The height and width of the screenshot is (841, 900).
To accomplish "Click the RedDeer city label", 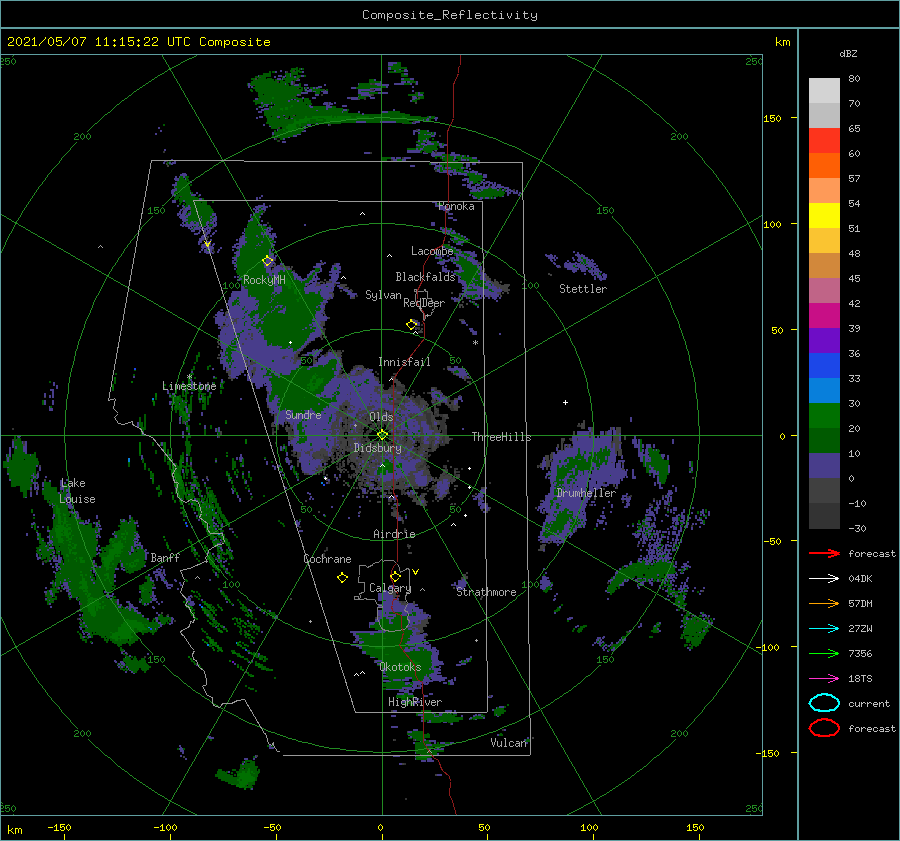I will (424, 303).
